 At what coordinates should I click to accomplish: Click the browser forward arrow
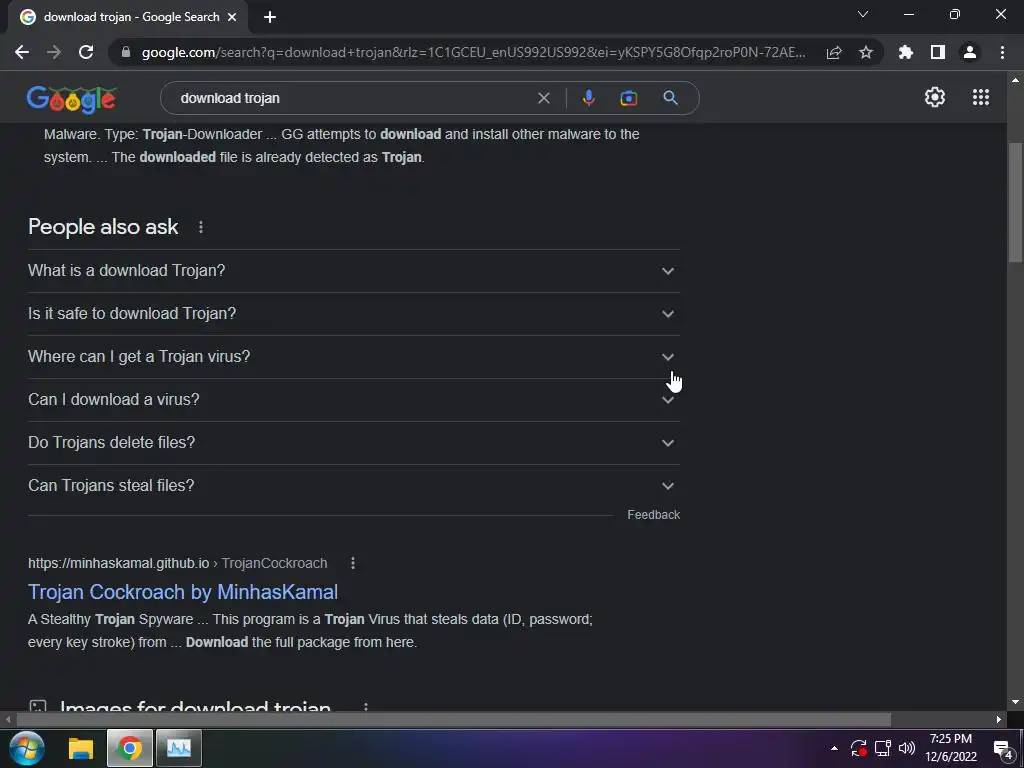[54, 52]
